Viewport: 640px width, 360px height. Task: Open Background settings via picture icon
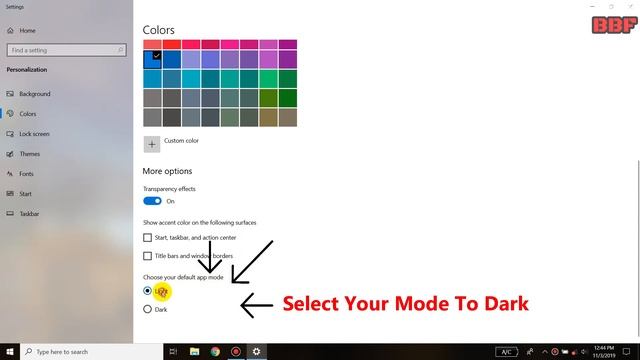10,93
